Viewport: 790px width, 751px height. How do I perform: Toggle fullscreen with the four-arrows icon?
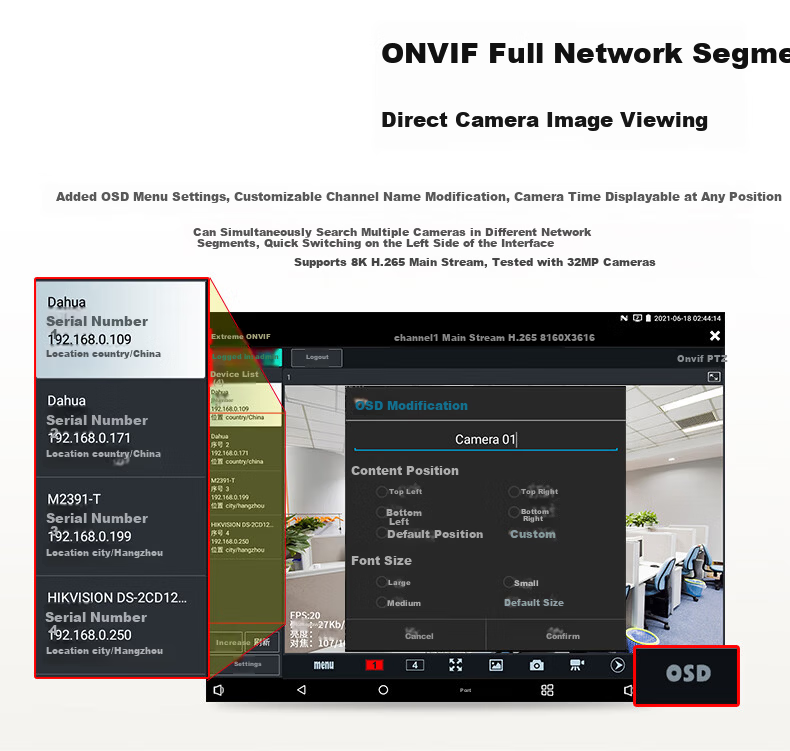pyautogui.click(x=455, y=665)
